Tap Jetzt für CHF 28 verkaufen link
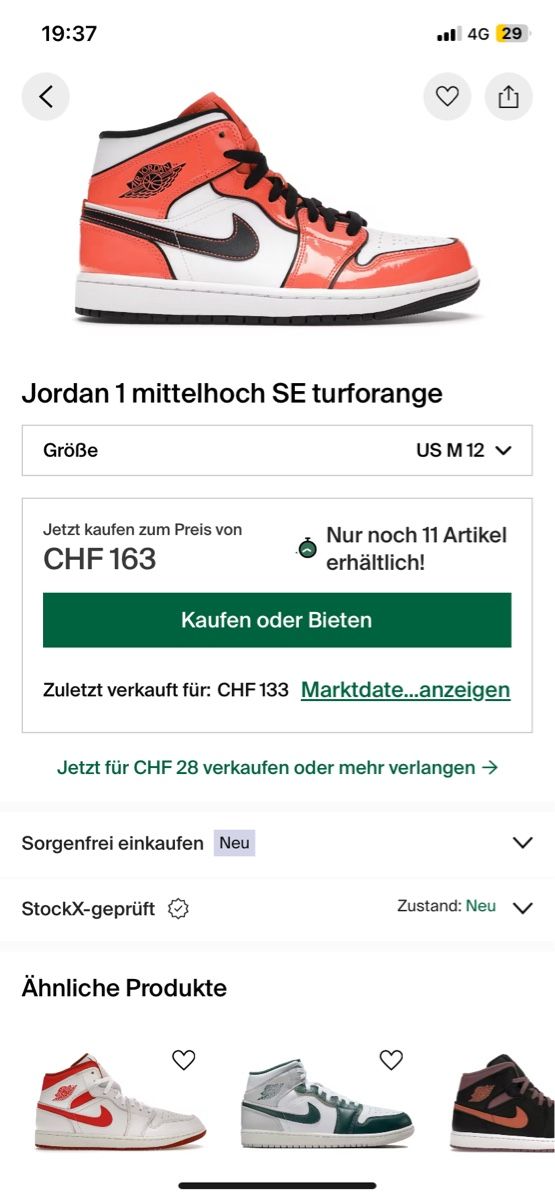The image size is (555, 1200). coord(277,768)
